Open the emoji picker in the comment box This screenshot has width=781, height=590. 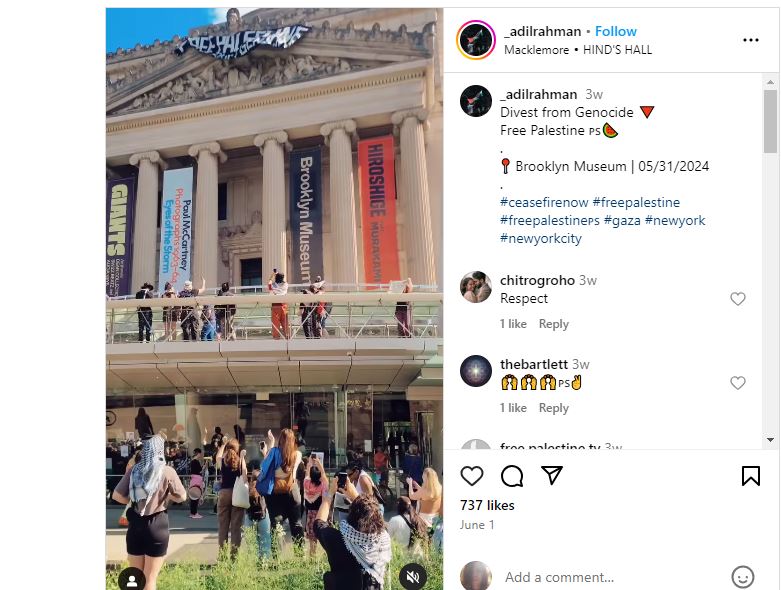tap(742, 577)
